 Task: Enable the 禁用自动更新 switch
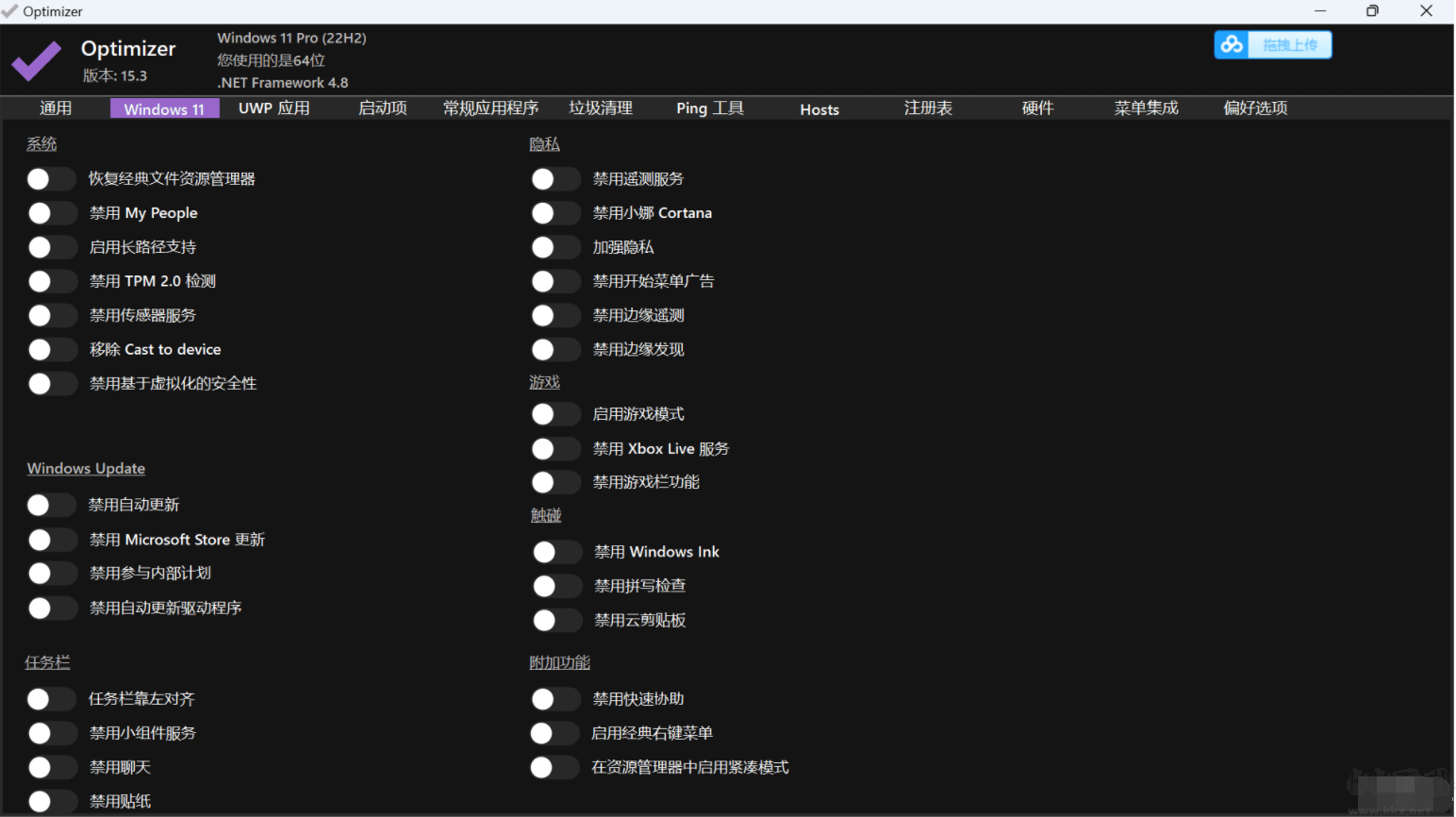tap(52, 505)
